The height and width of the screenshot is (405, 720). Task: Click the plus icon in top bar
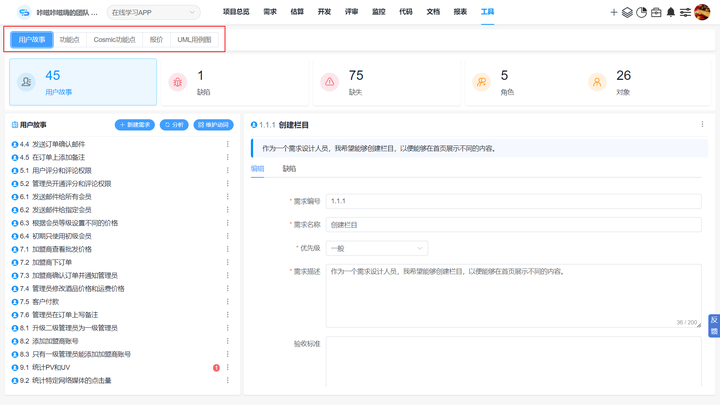coord(614,13)
